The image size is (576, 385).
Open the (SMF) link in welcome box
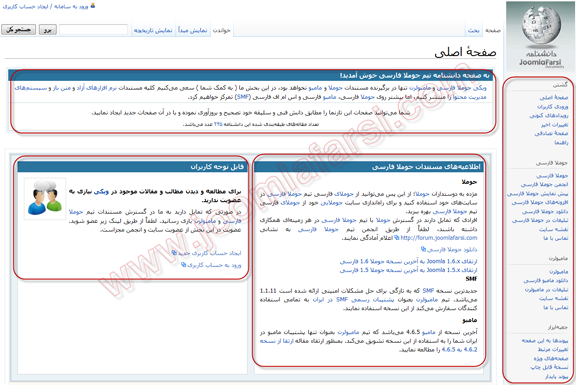click(243, 97)
